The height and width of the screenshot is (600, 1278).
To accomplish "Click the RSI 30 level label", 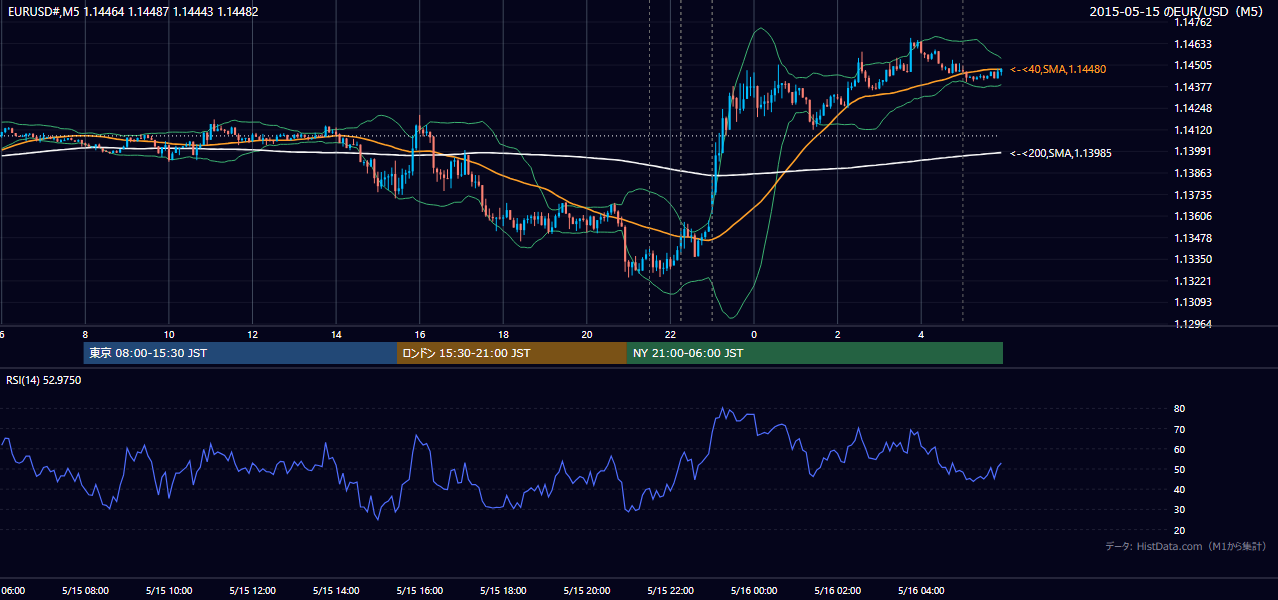I will [1179, 509].
